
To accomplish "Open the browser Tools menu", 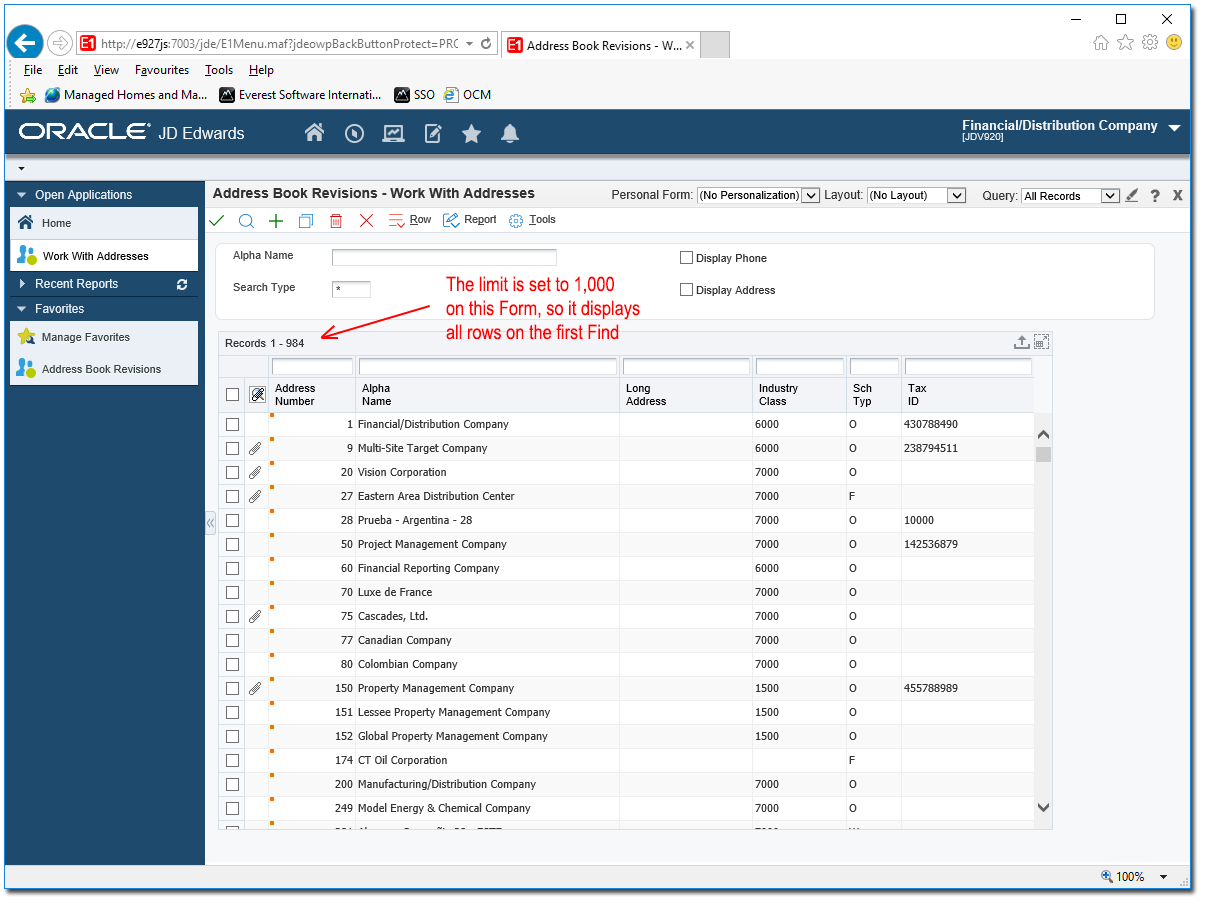I will (x=219, y=70).
